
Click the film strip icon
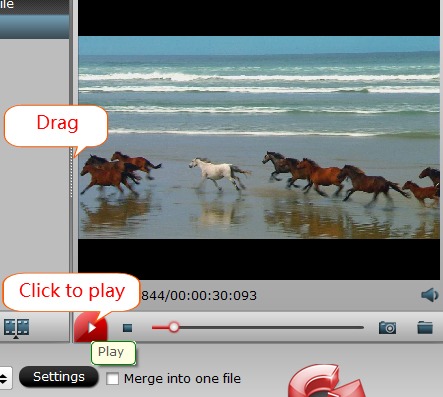click(16, 328)
